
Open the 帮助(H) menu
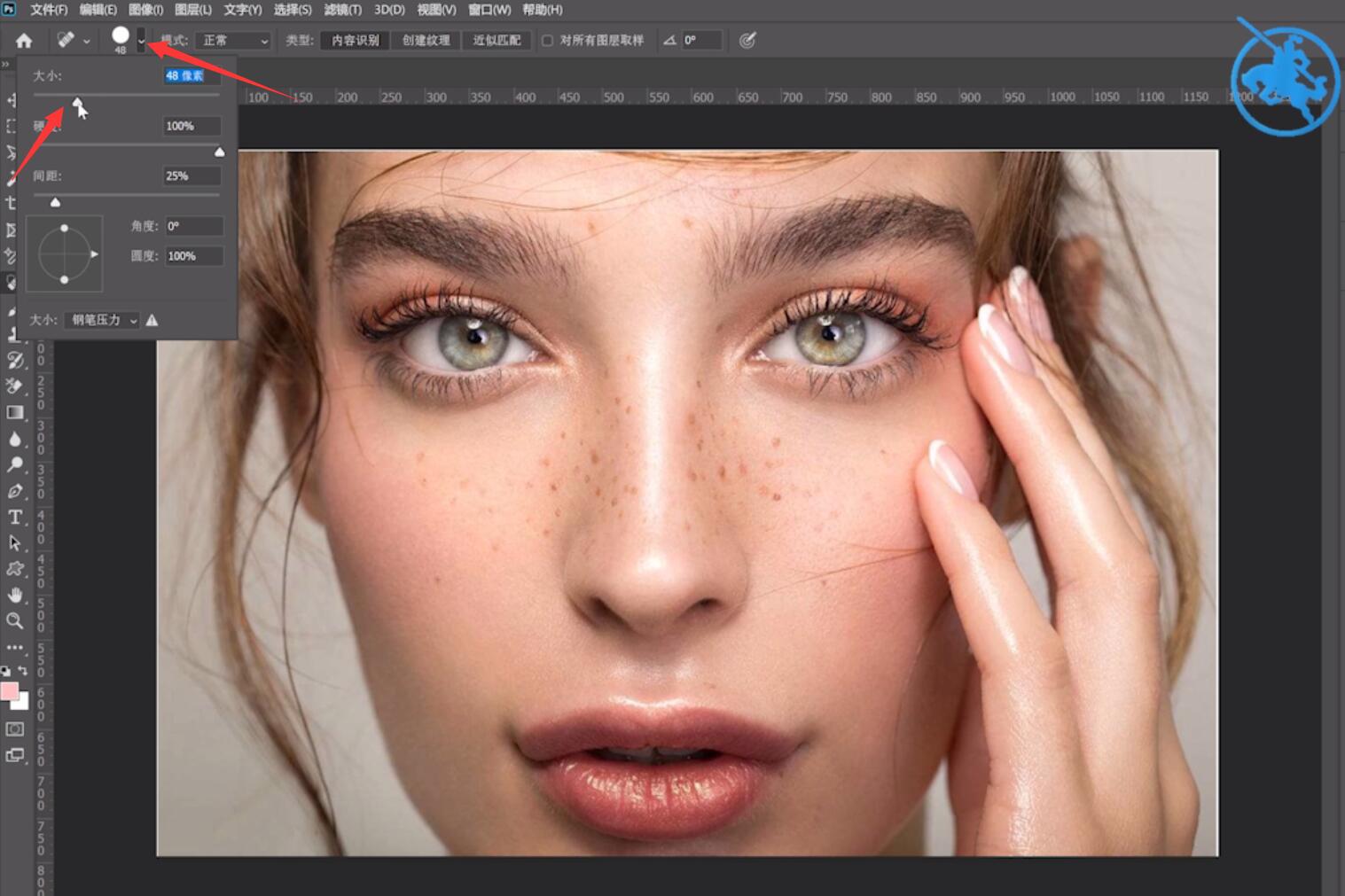(543, 10)
